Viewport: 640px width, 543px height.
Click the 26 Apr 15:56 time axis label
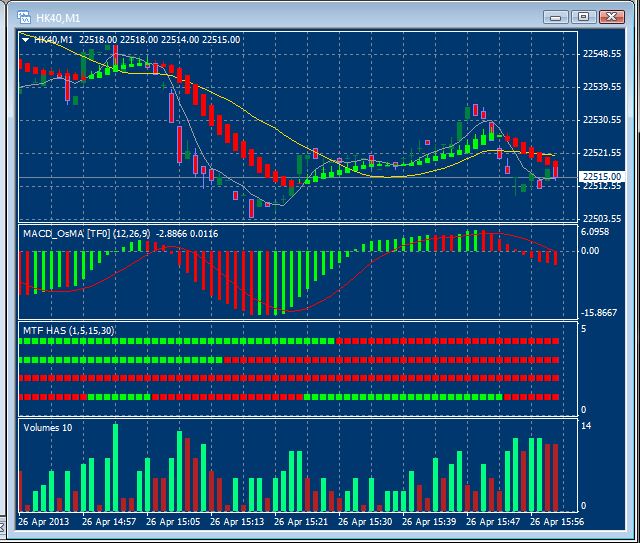(557, 522)
